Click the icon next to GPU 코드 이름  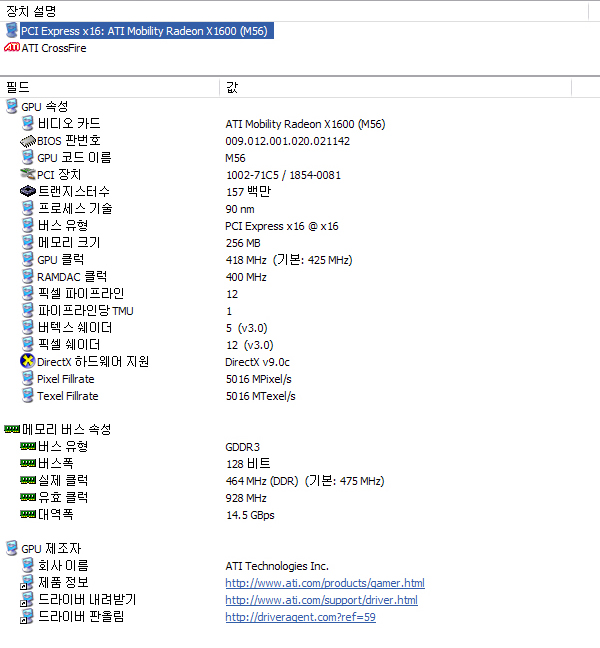tap(28, 157)
